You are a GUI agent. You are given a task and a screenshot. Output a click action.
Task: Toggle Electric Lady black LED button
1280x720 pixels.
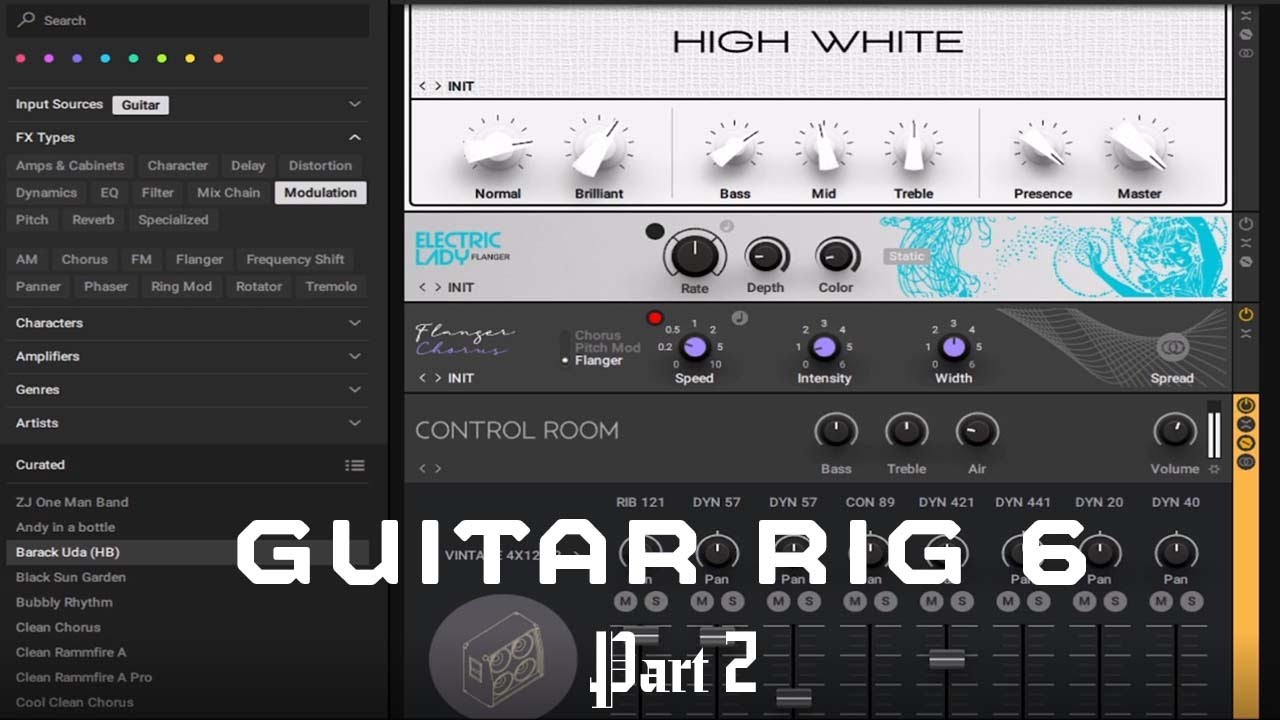(x=655, y=231)
